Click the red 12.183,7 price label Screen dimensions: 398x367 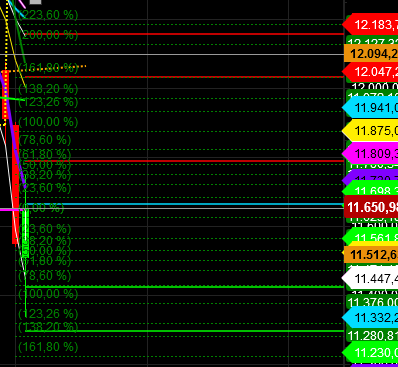[x=371, y=25]
